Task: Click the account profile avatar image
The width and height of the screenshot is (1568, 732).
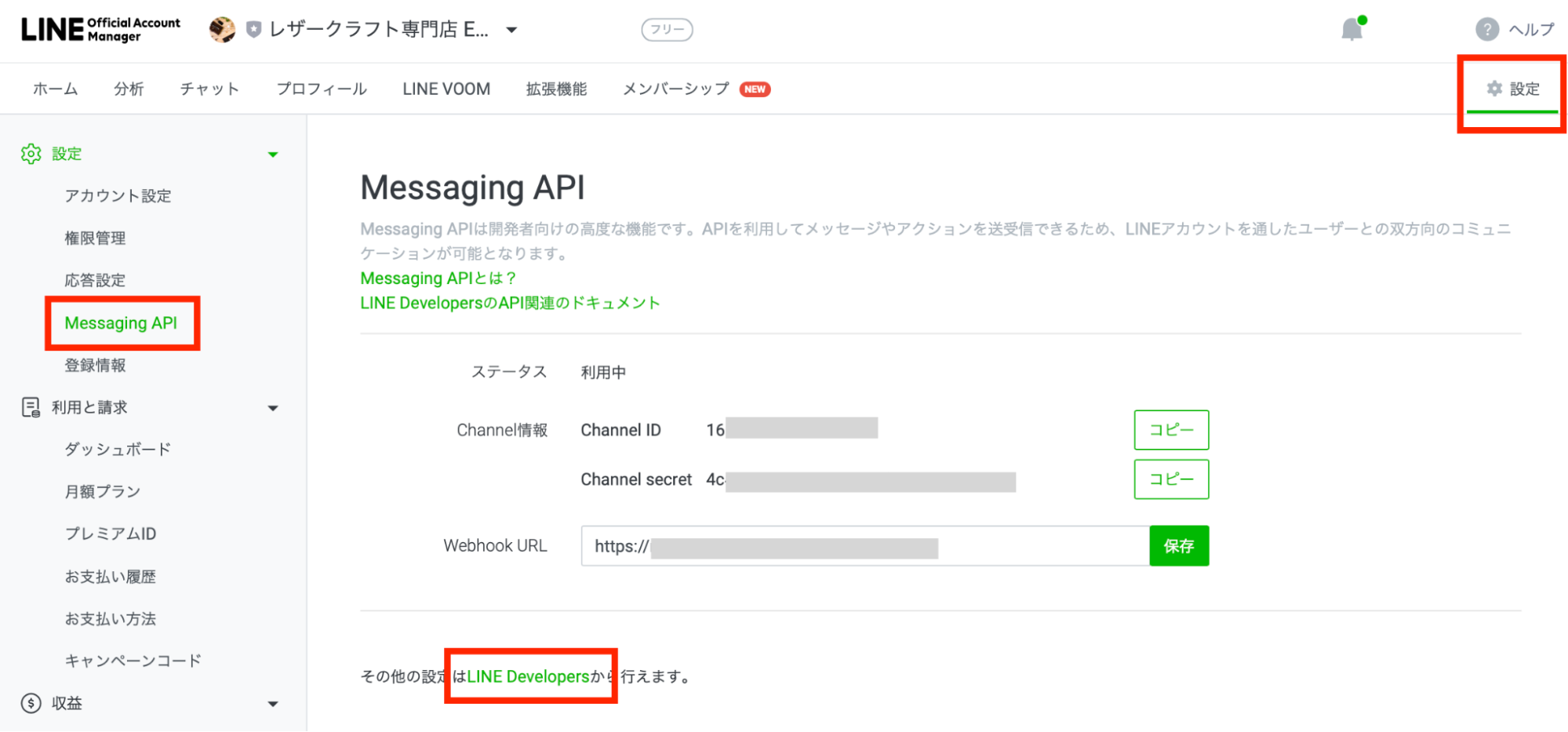Action: (x=222, y=30)
